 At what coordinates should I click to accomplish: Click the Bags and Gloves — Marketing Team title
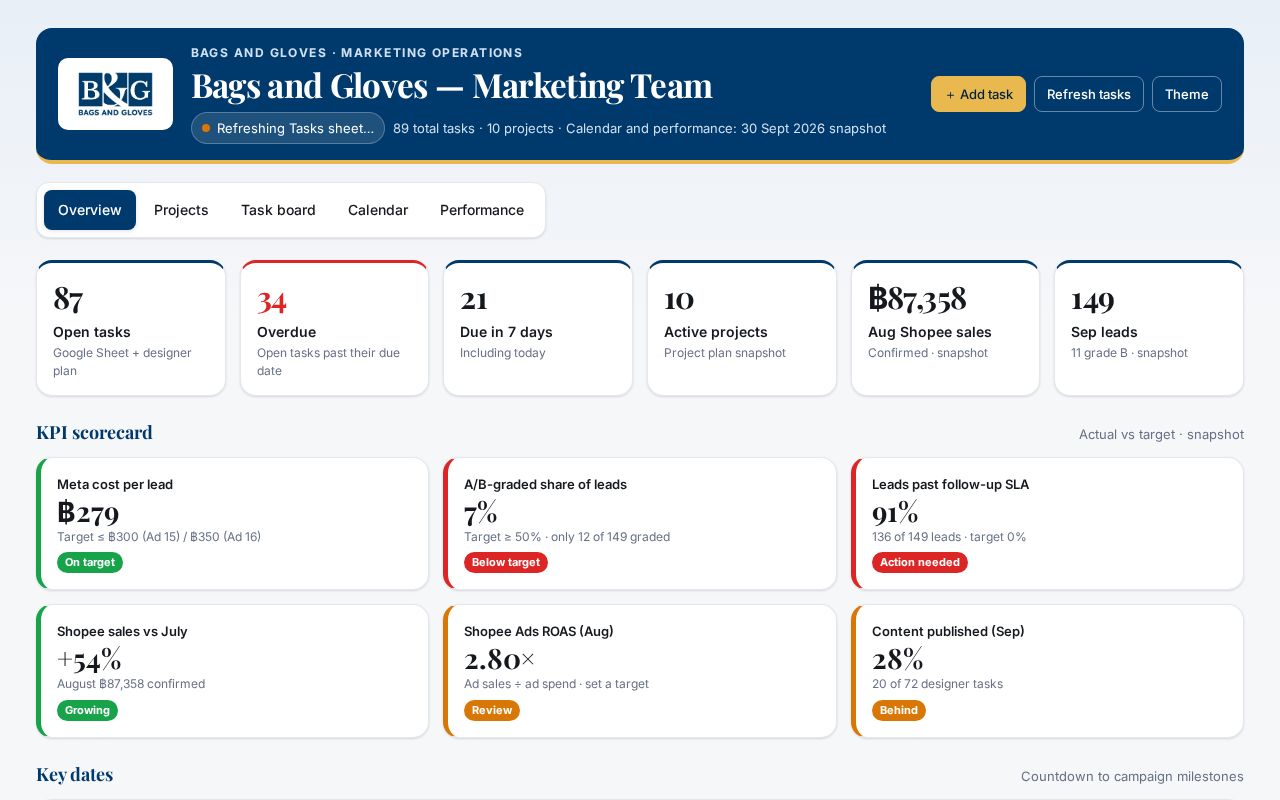click(452, 86)
